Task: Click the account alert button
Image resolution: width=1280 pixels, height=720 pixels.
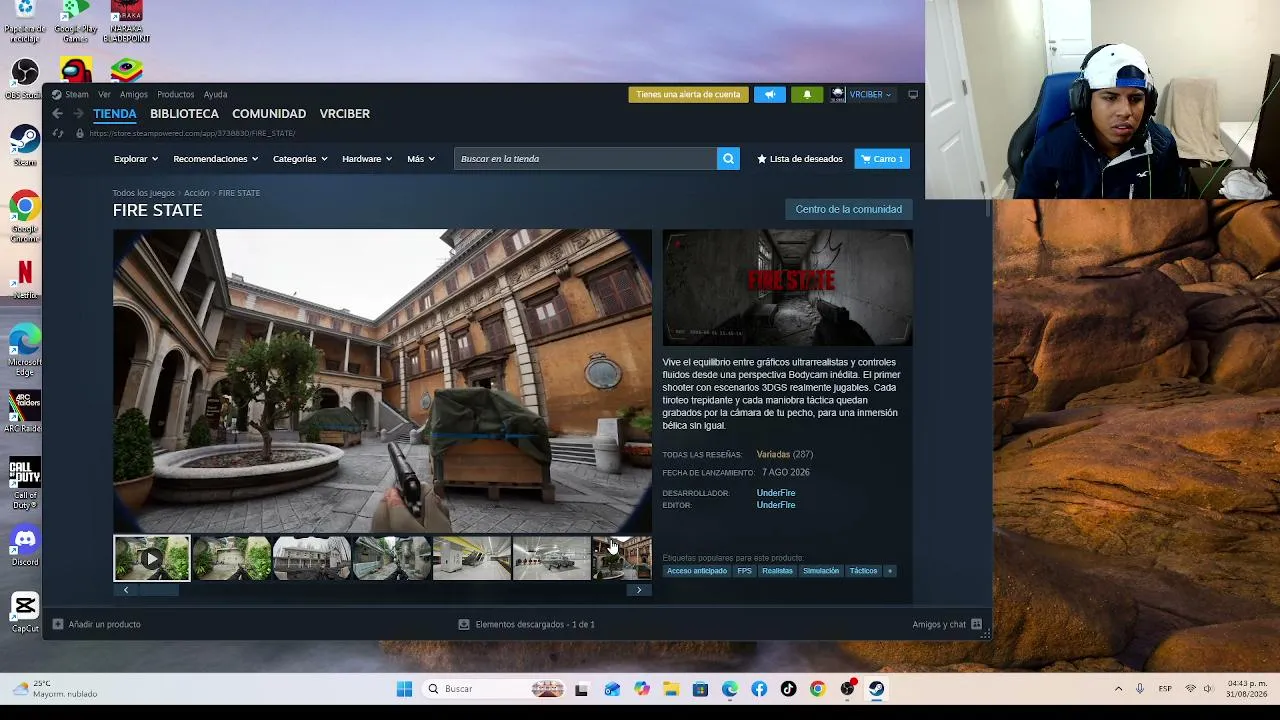Action: [688, 95]
